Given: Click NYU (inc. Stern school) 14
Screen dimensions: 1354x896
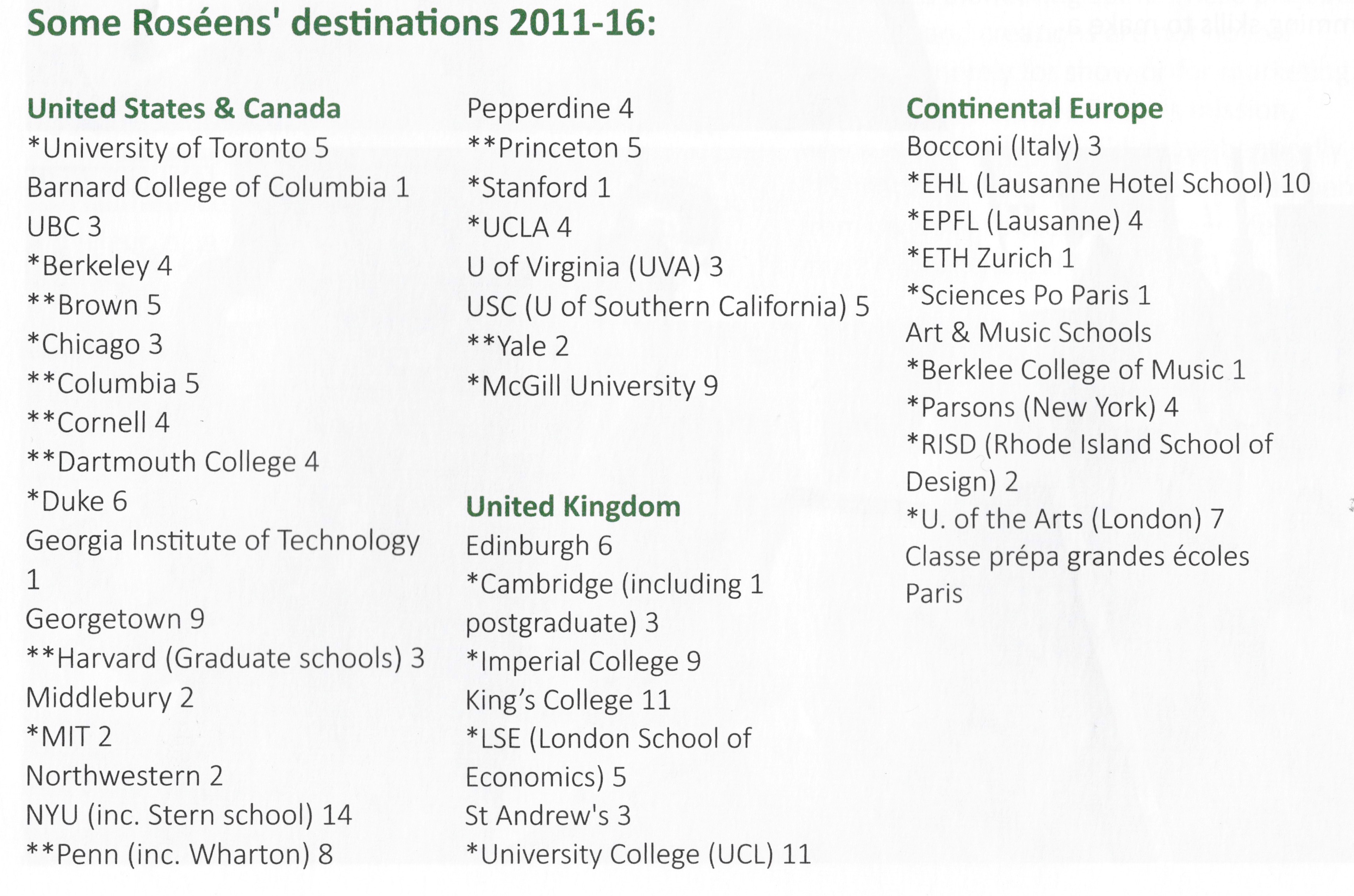Looking at the screenshot, I should pos(189,815).
